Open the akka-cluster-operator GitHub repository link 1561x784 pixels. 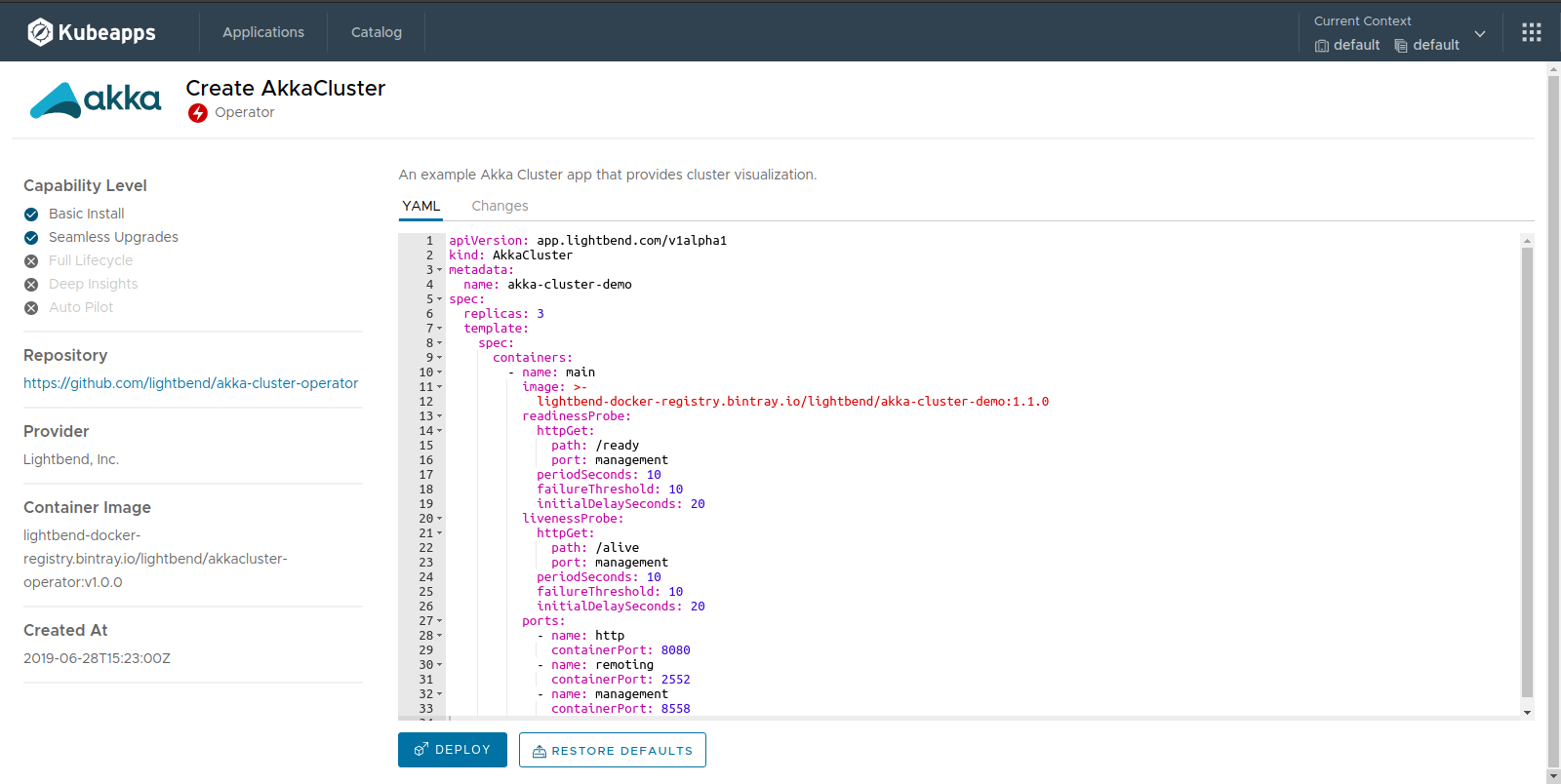190,383
